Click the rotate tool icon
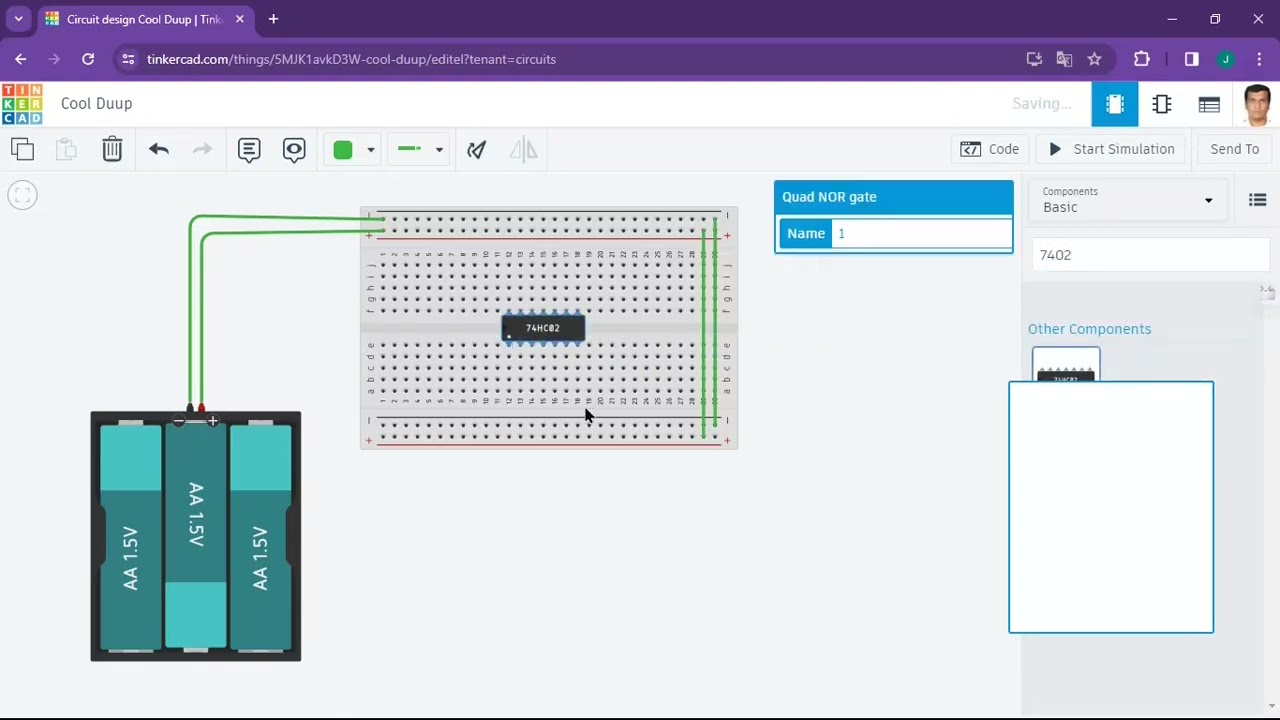Image resolution: width=1280 pixels, height=720 pixels. [477, 149]
